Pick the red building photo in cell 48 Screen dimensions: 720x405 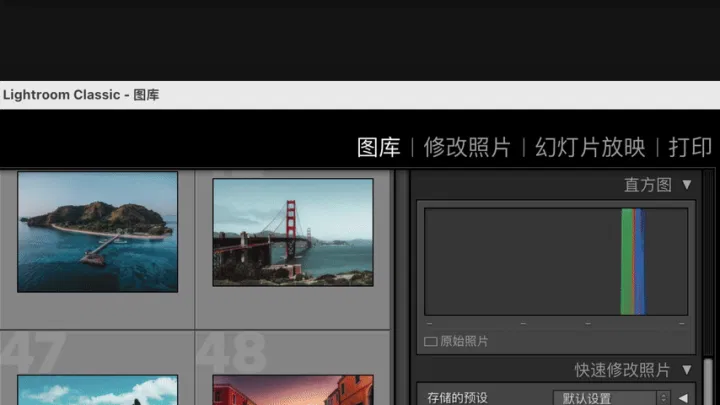[293, 391]
